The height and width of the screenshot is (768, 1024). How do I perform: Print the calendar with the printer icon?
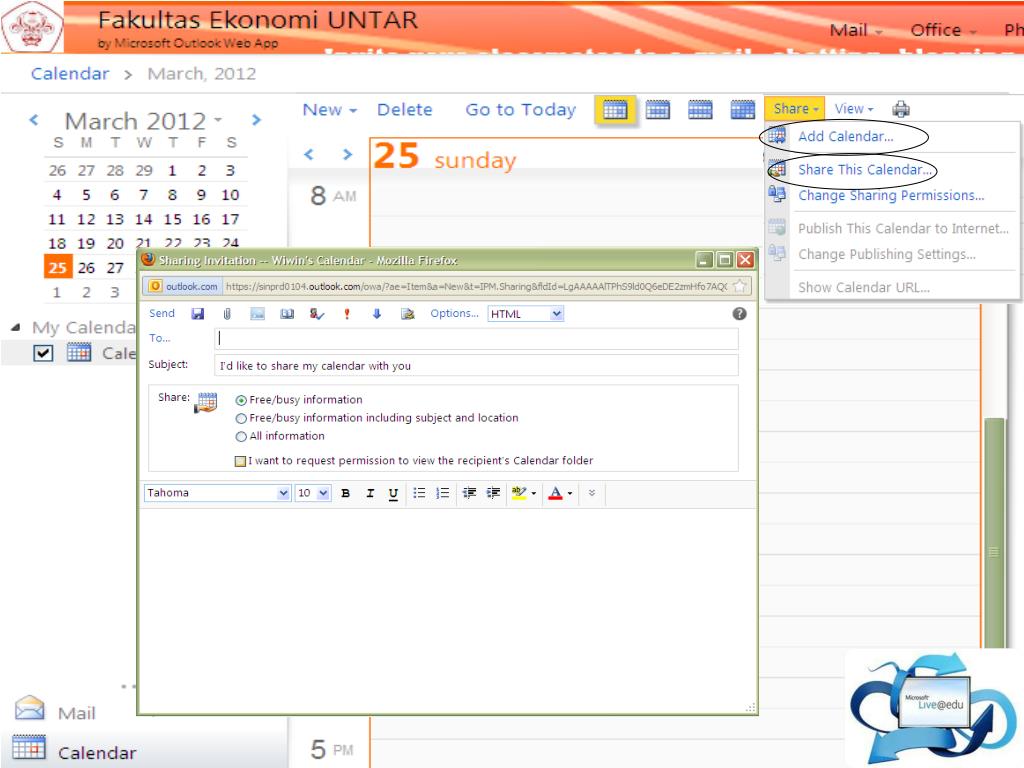[901, 109]
